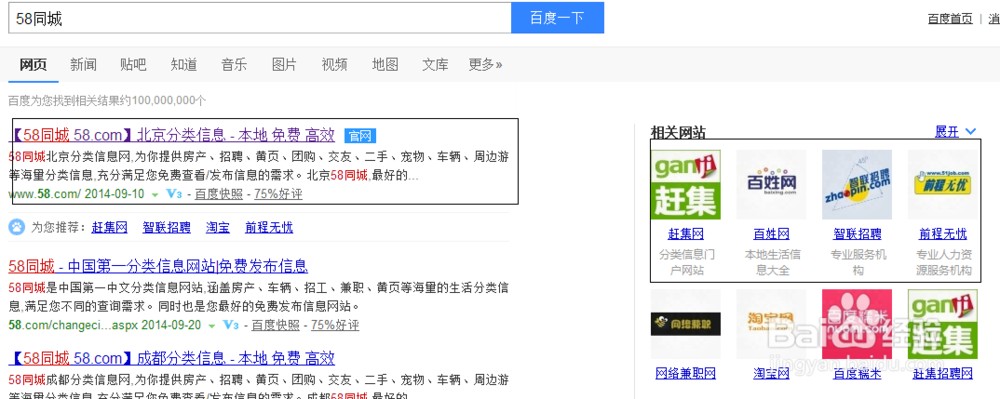This screenshot has height=399, width=1000.
Task: Open the 网络兼职网 logo thumbnail
Action: click(686, 324)
